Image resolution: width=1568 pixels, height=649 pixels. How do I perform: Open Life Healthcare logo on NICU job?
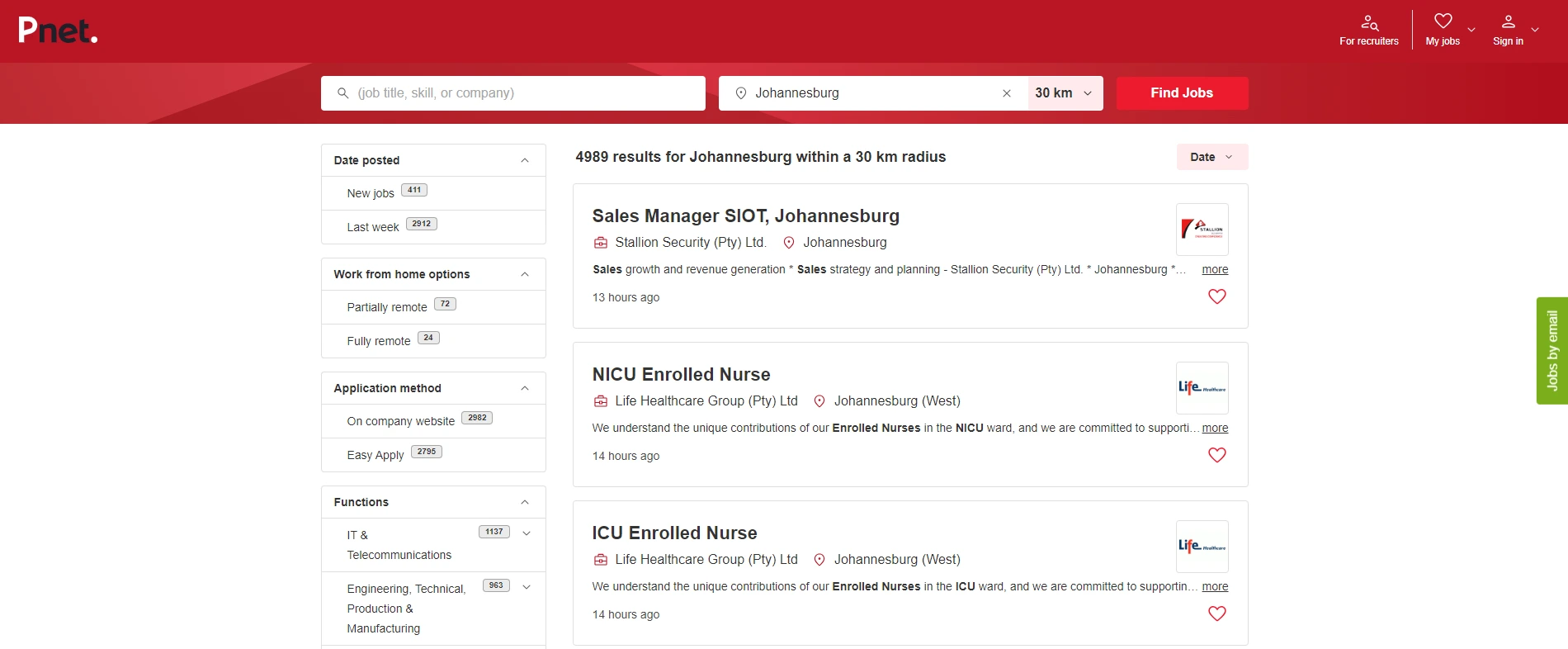click(1202, 388)
